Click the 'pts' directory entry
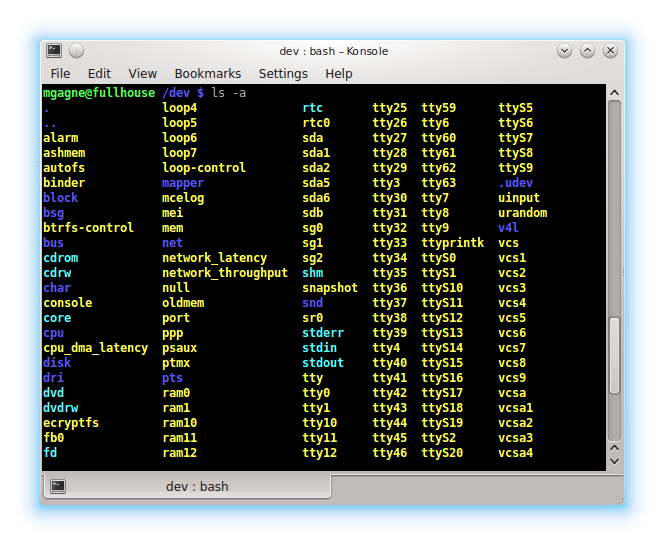 [172, 378]
